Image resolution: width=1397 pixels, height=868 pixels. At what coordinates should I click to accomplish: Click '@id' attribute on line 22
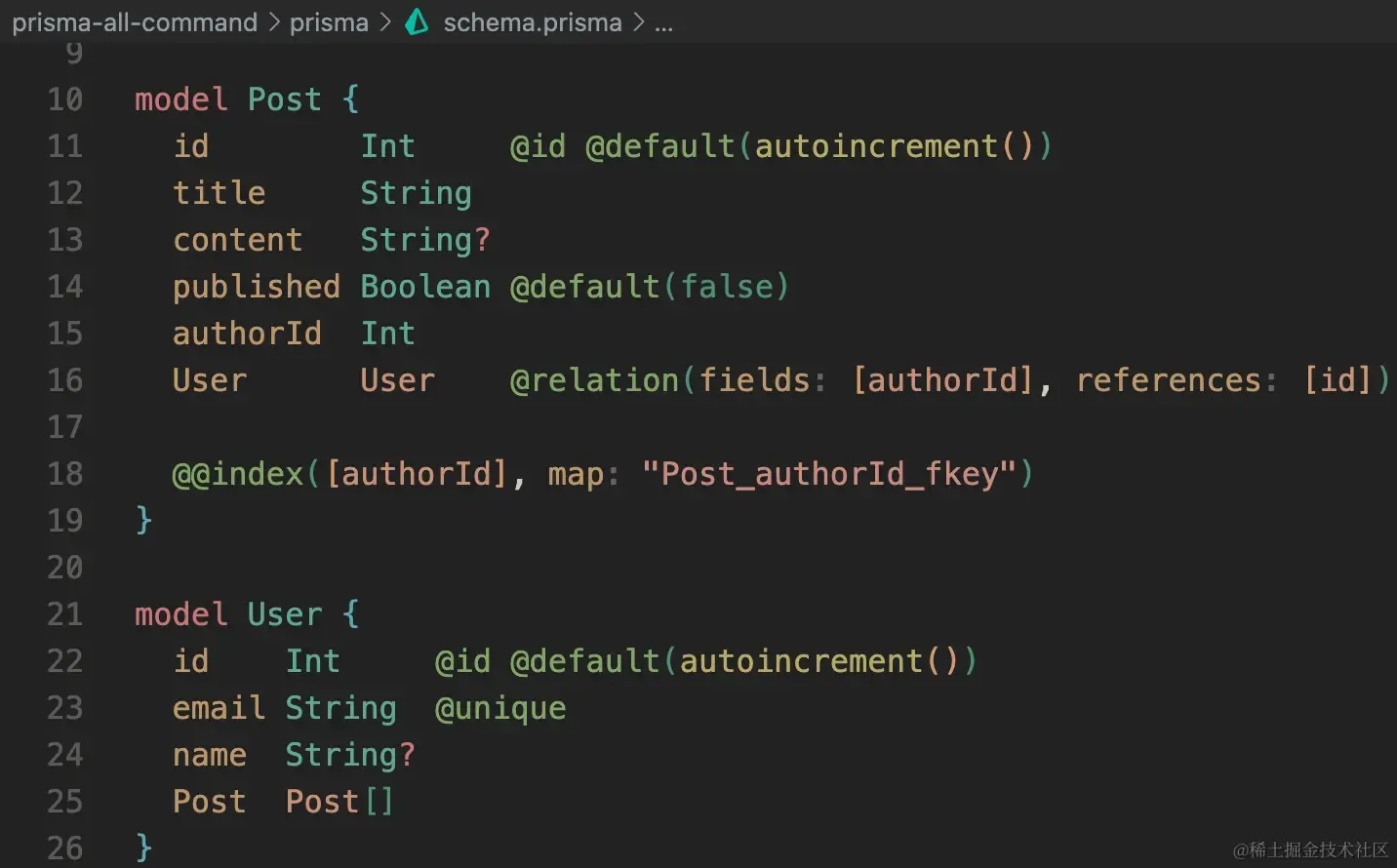click(462, 661)
